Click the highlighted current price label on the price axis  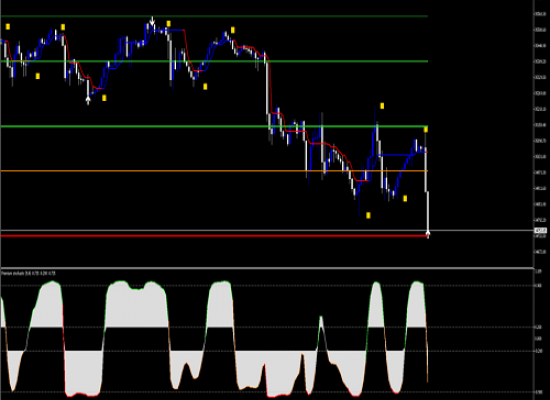pyautogui.click(x=540, y=231)
